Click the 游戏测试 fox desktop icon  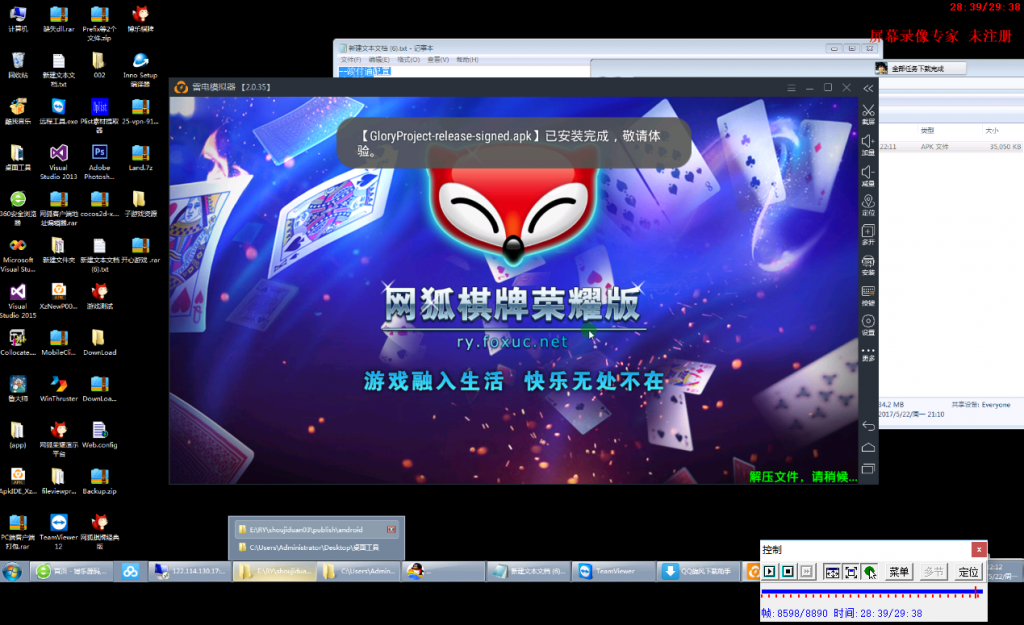99,296
